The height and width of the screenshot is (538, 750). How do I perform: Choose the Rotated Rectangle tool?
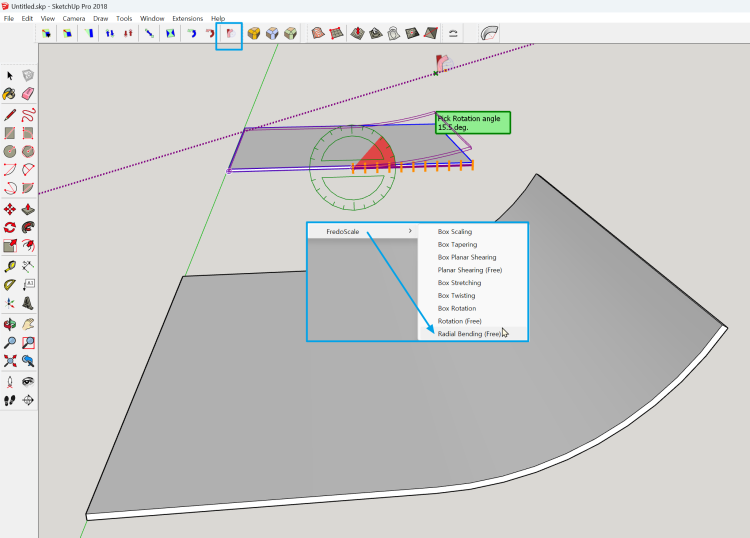[28, 133]
